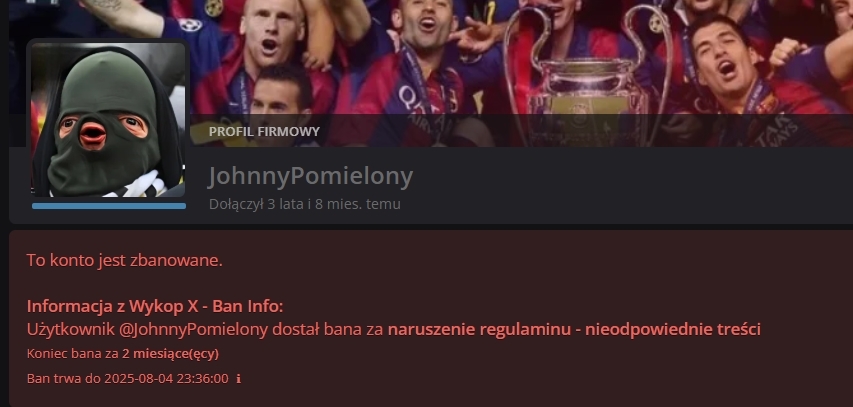The height and width of the screenshot is (407, 853).
Task: Click the JohnnyPomielony username heading
Action: [311, 176]
